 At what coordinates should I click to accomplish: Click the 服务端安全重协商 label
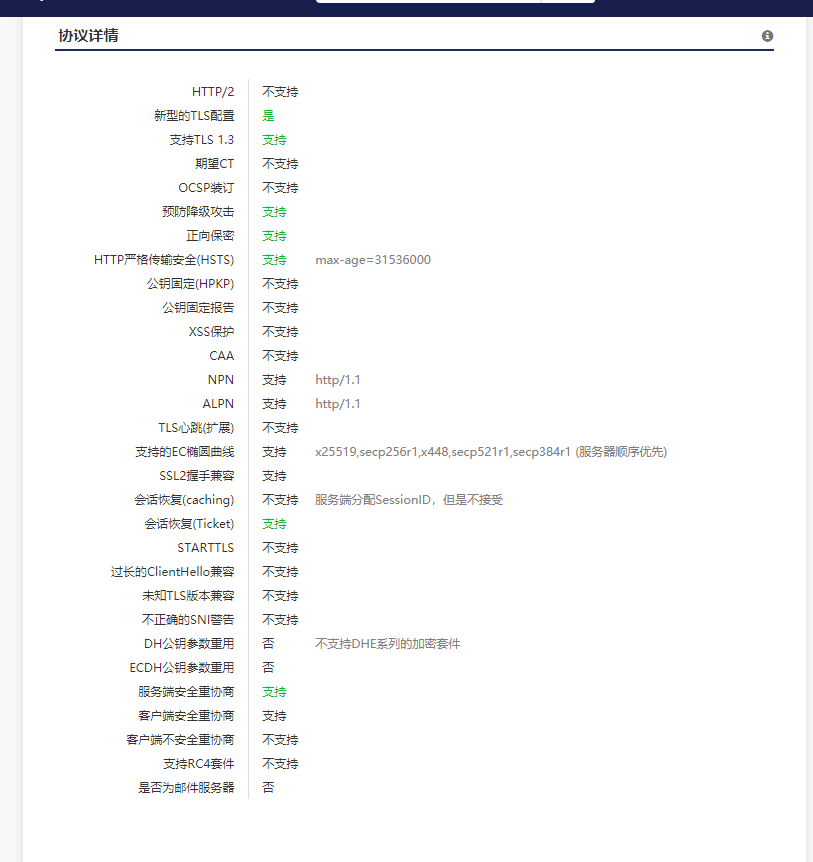point(186,692)
